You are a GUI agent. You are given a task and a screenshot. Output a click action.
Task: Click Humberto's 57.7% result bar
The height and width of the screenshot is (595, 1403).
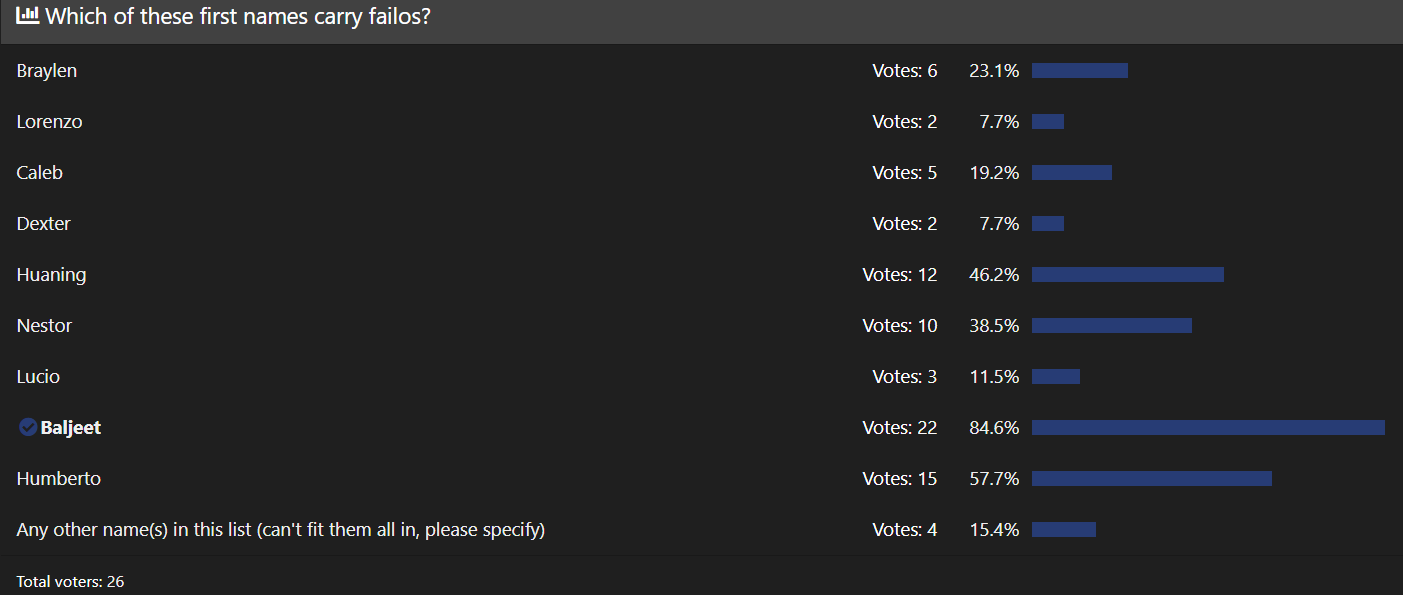1152,479
